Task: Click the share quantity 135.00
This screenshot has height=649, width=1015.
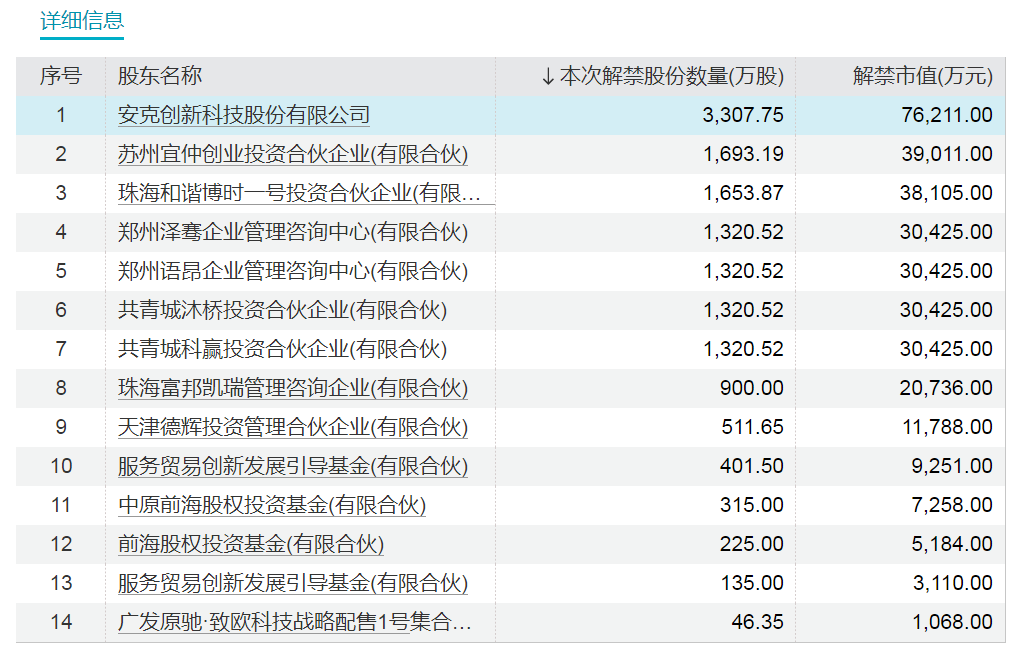Action: click(752, 582)
